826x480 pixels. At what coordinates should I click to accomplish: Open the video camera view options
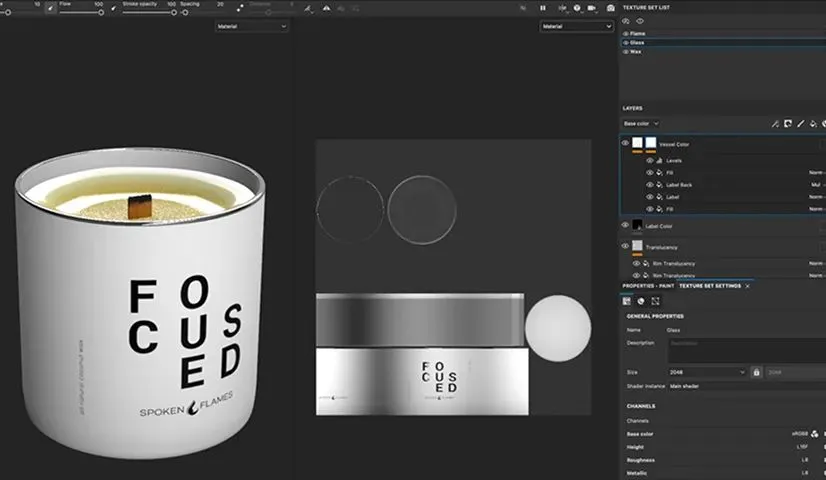coord(592,8)
